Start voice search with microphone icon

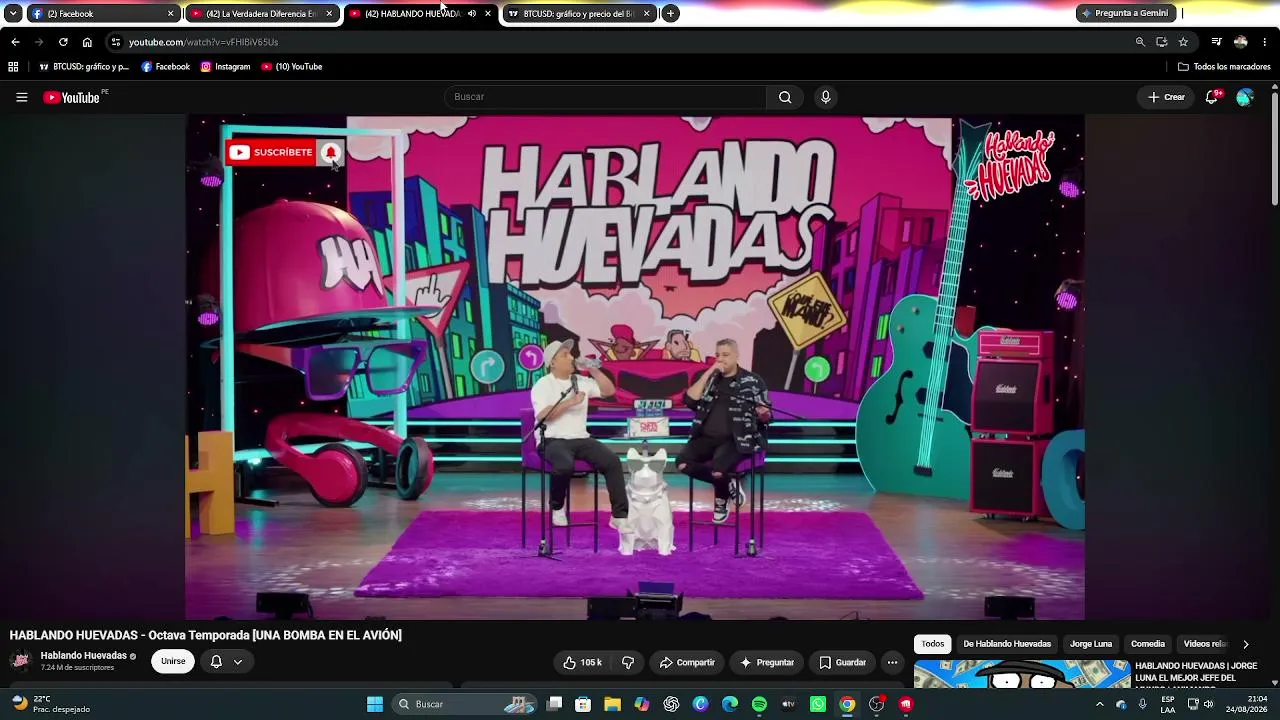pyautogui.click(x=825, y=97)
